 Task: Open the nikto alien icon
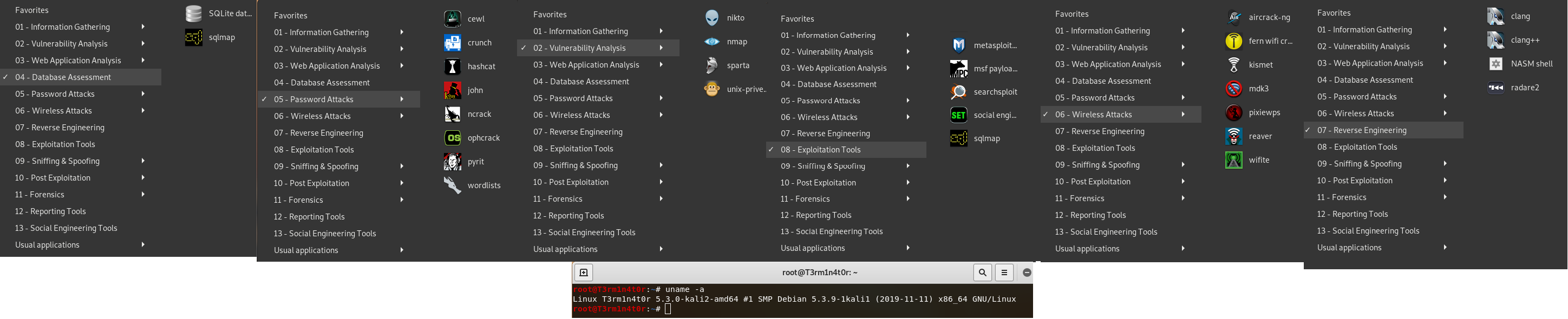coord(711,18)
